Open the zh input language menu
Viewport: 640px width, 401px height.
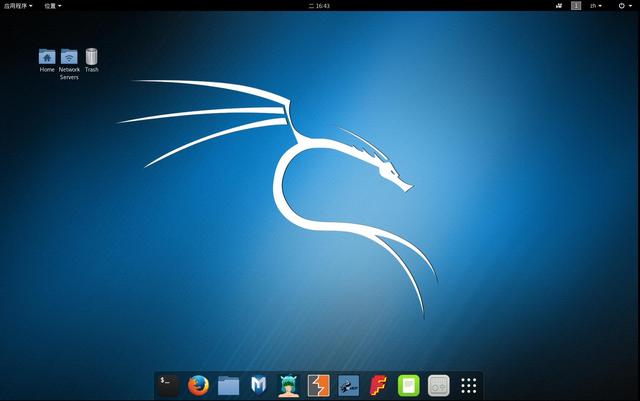click(596, 6)
